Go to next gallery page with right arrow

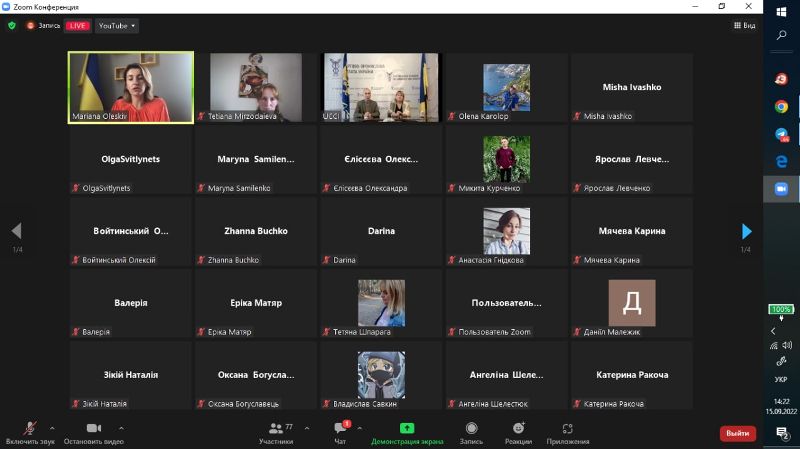pos(746,231)
